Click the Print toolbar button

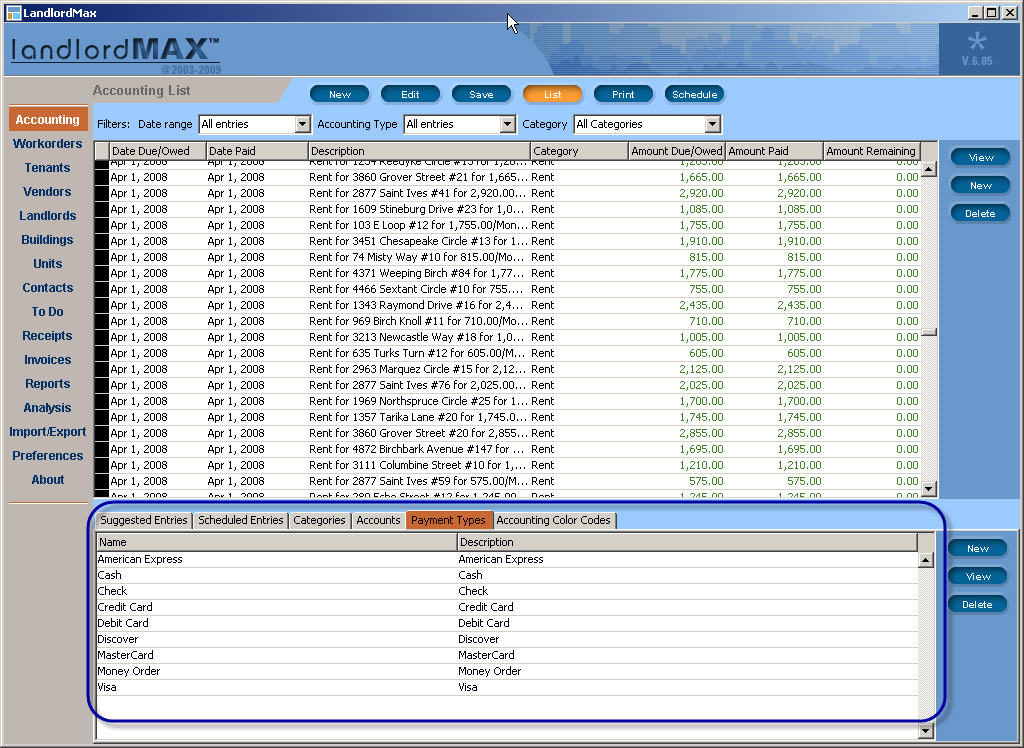623,94
